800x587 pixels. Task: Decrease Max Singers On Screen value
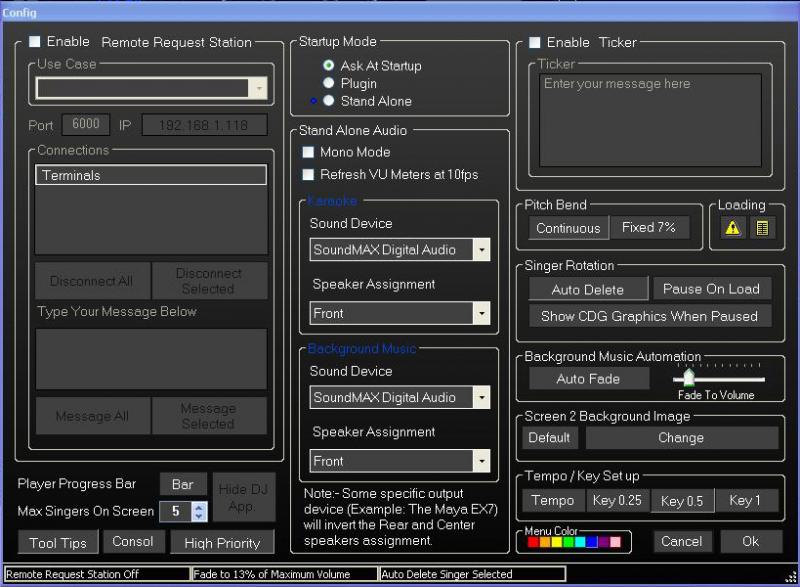199,516
